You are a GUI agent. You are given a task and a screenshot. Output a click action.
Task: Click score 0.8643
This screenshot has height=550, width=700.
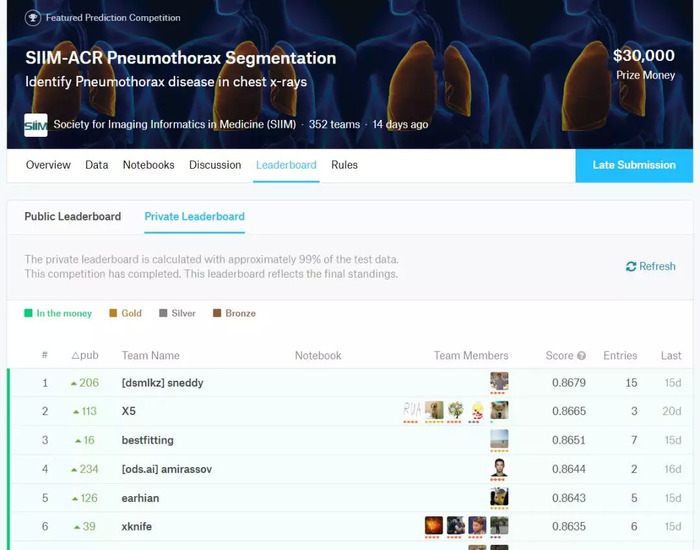569,498
